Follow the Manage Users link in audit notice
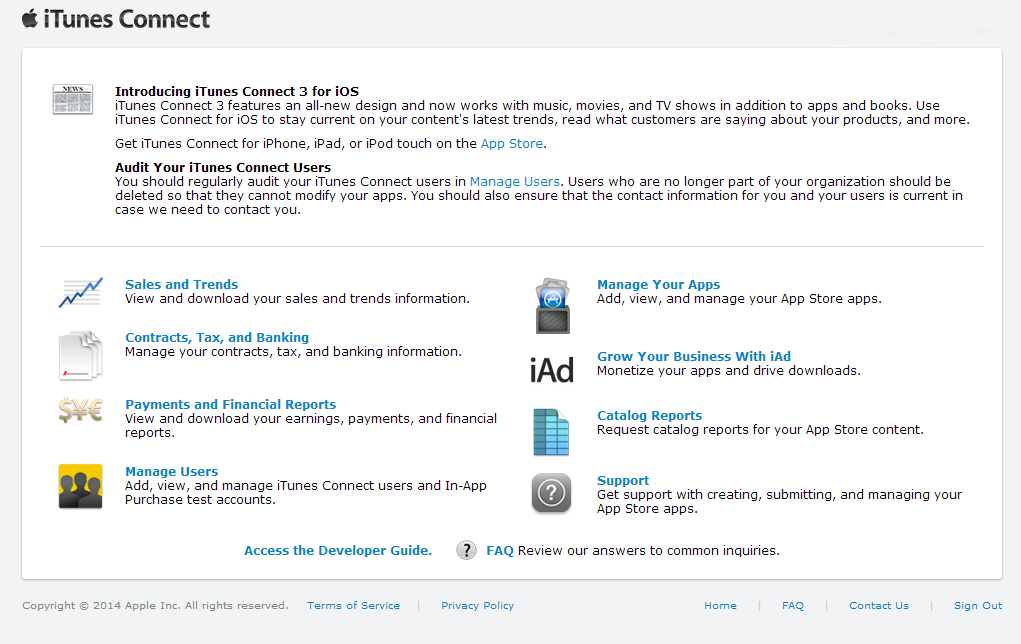 pos(514,181)
